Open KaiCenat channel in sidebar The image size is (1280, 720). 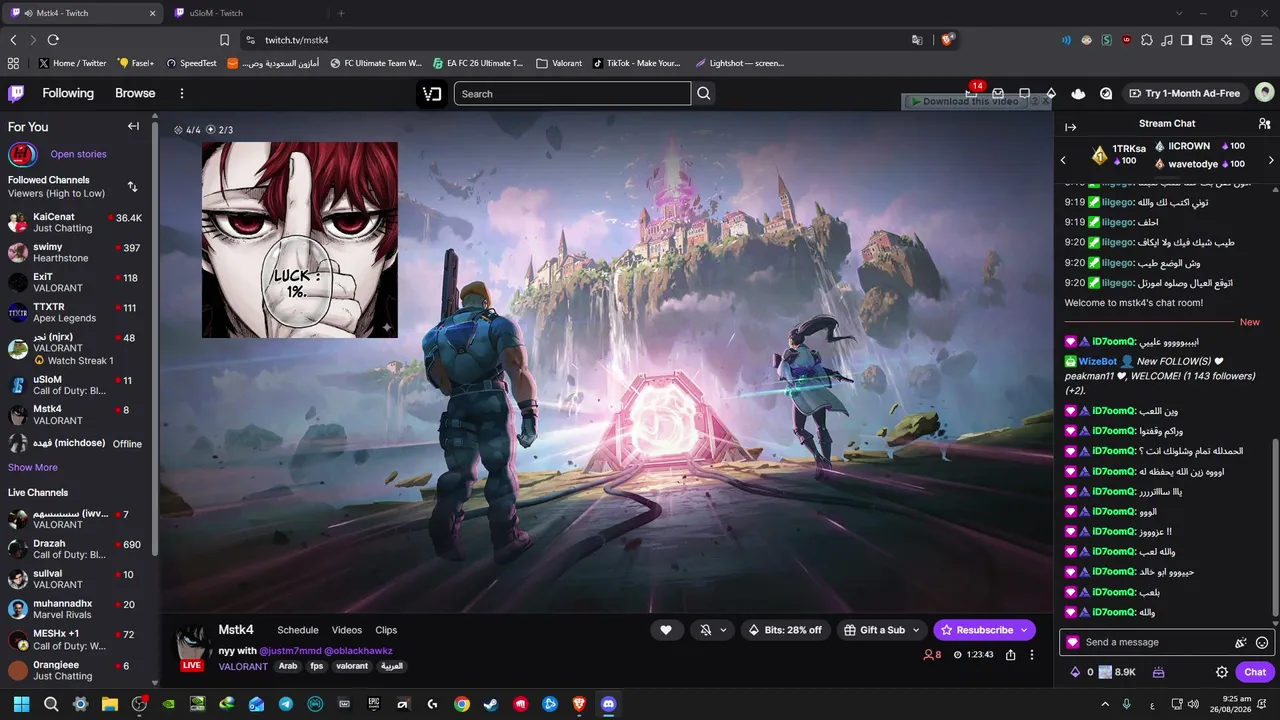coord(78,222)
